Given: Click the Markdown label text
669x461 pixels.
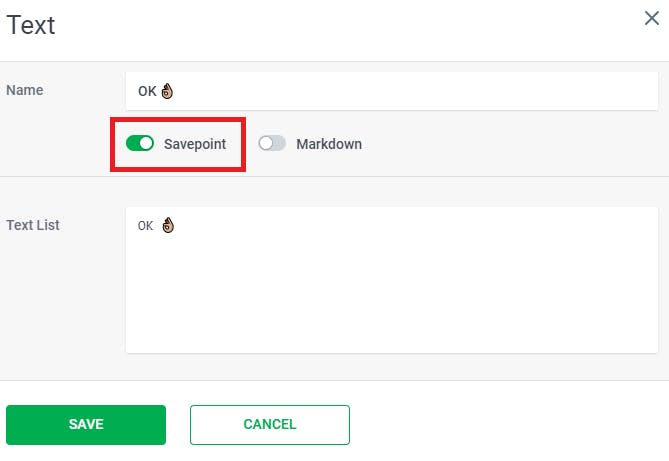Looking at the screenshot, I should click(x=329, y=144).
